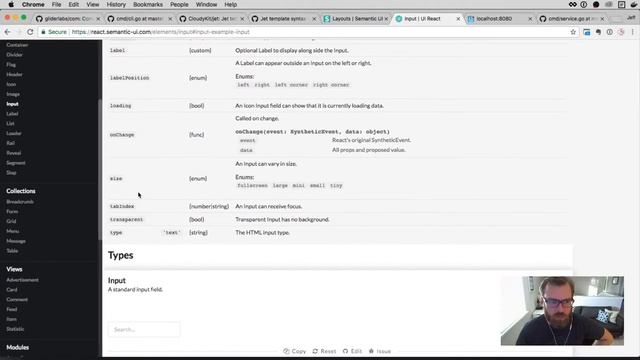
Task: Click the browser back arrow
Action: coord(7,32)
